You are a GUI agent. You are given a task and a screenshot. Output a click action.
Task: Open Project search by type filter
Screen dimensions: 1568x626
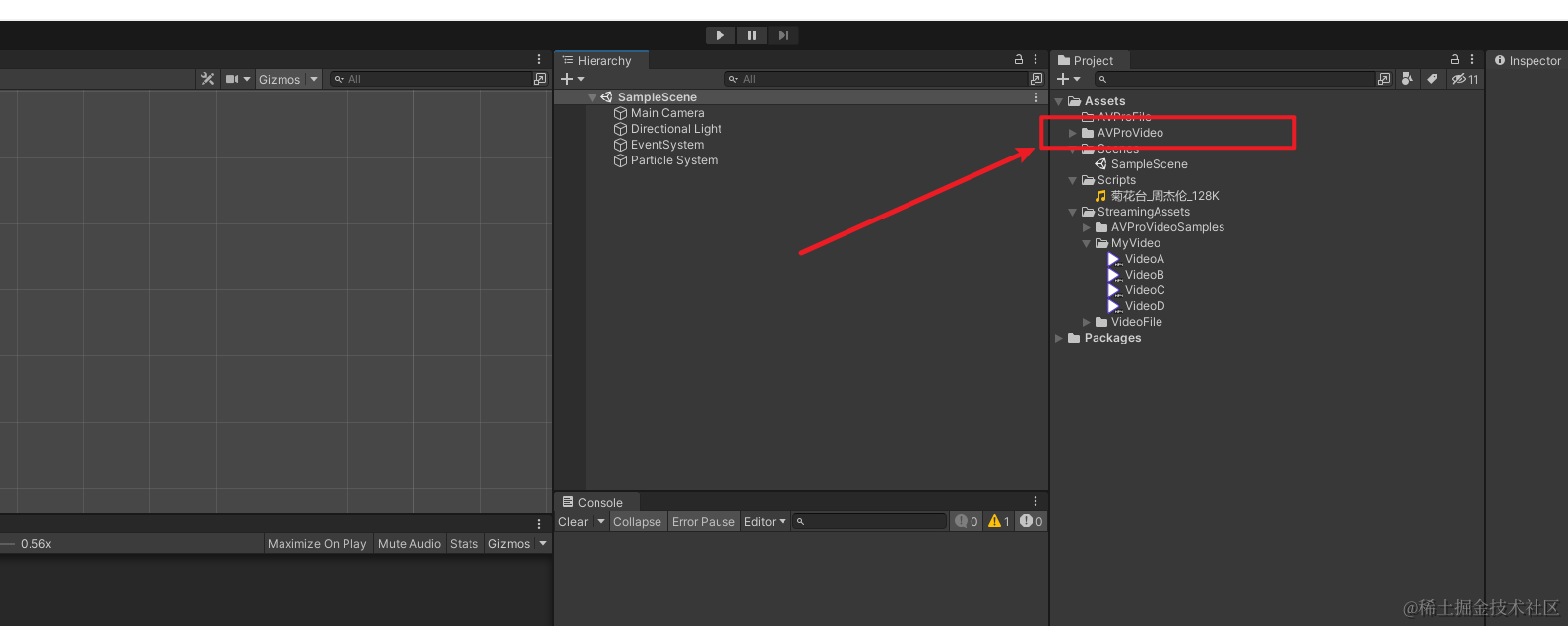(x=1408, y=79)
